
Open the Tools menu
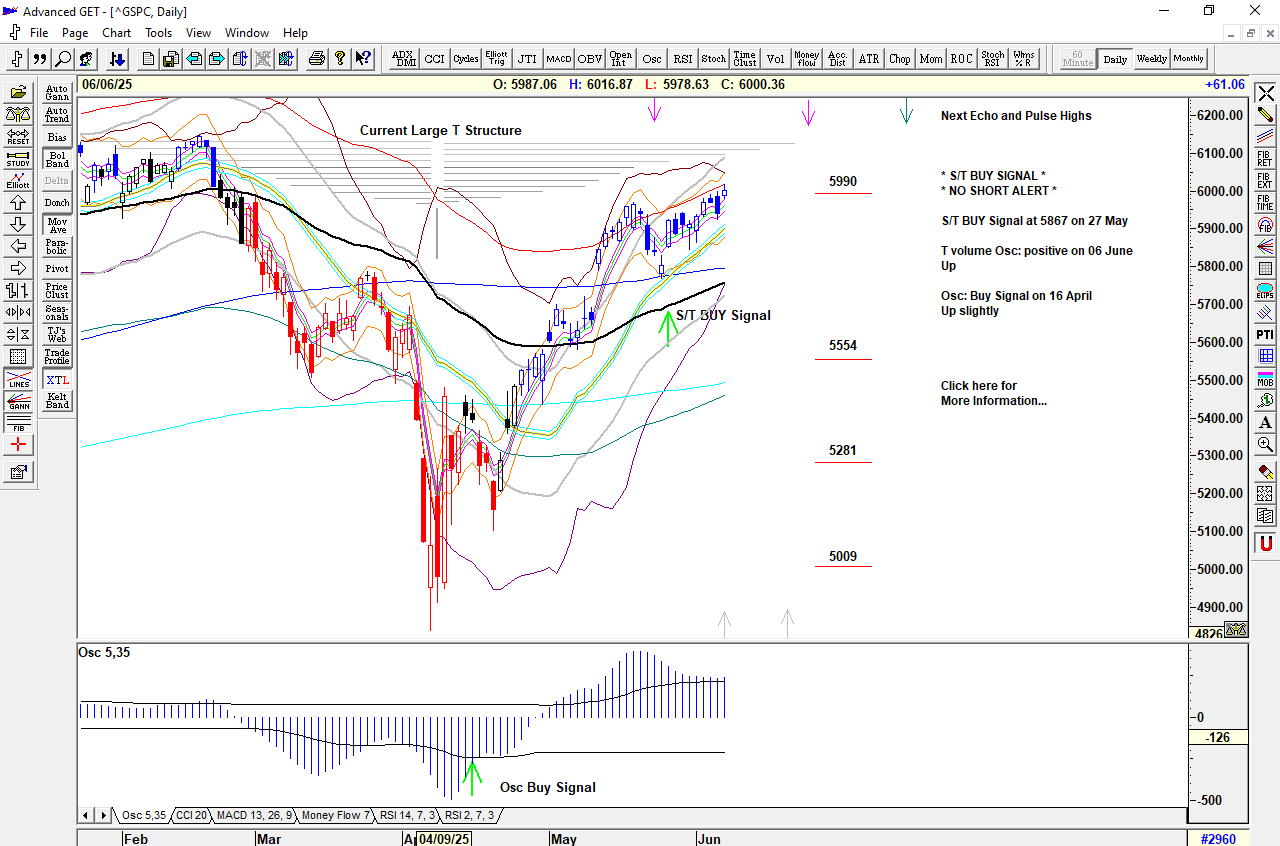pyautogui.click(x=158, y=33)
